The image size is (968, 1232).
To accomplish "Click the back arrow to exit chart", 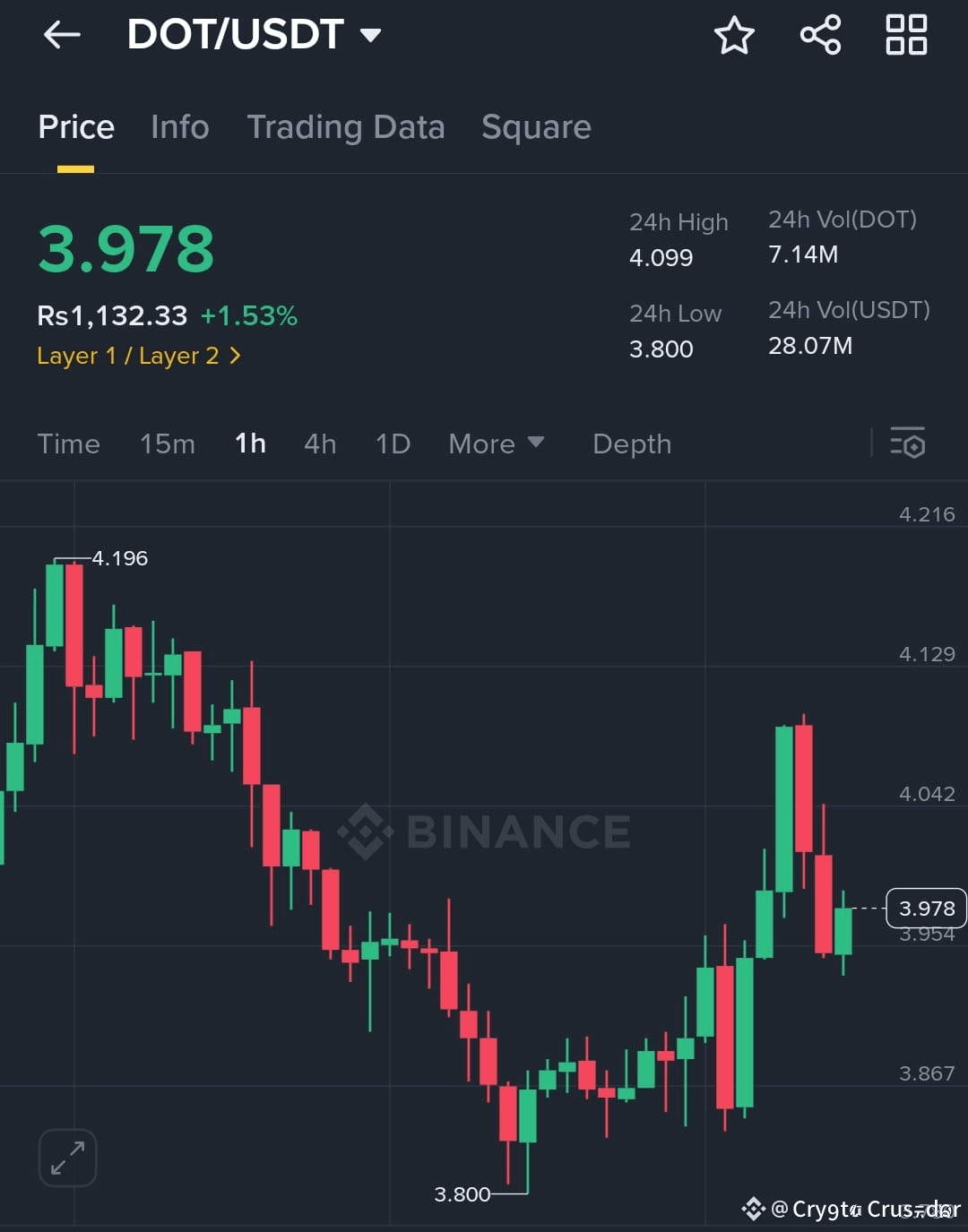I will click(x=60, y=34).
